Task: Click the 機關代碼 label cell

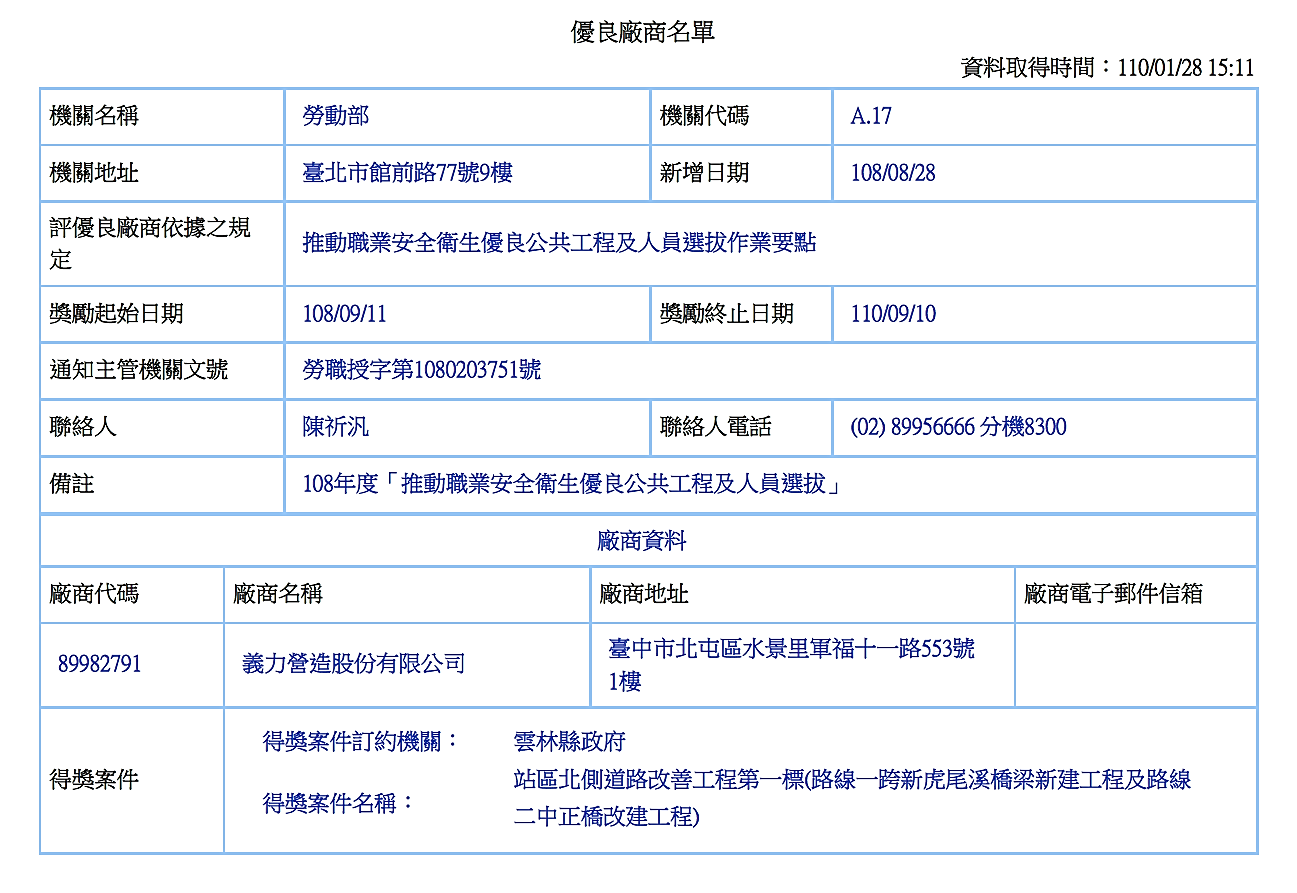Action: [x=741, y=116]
